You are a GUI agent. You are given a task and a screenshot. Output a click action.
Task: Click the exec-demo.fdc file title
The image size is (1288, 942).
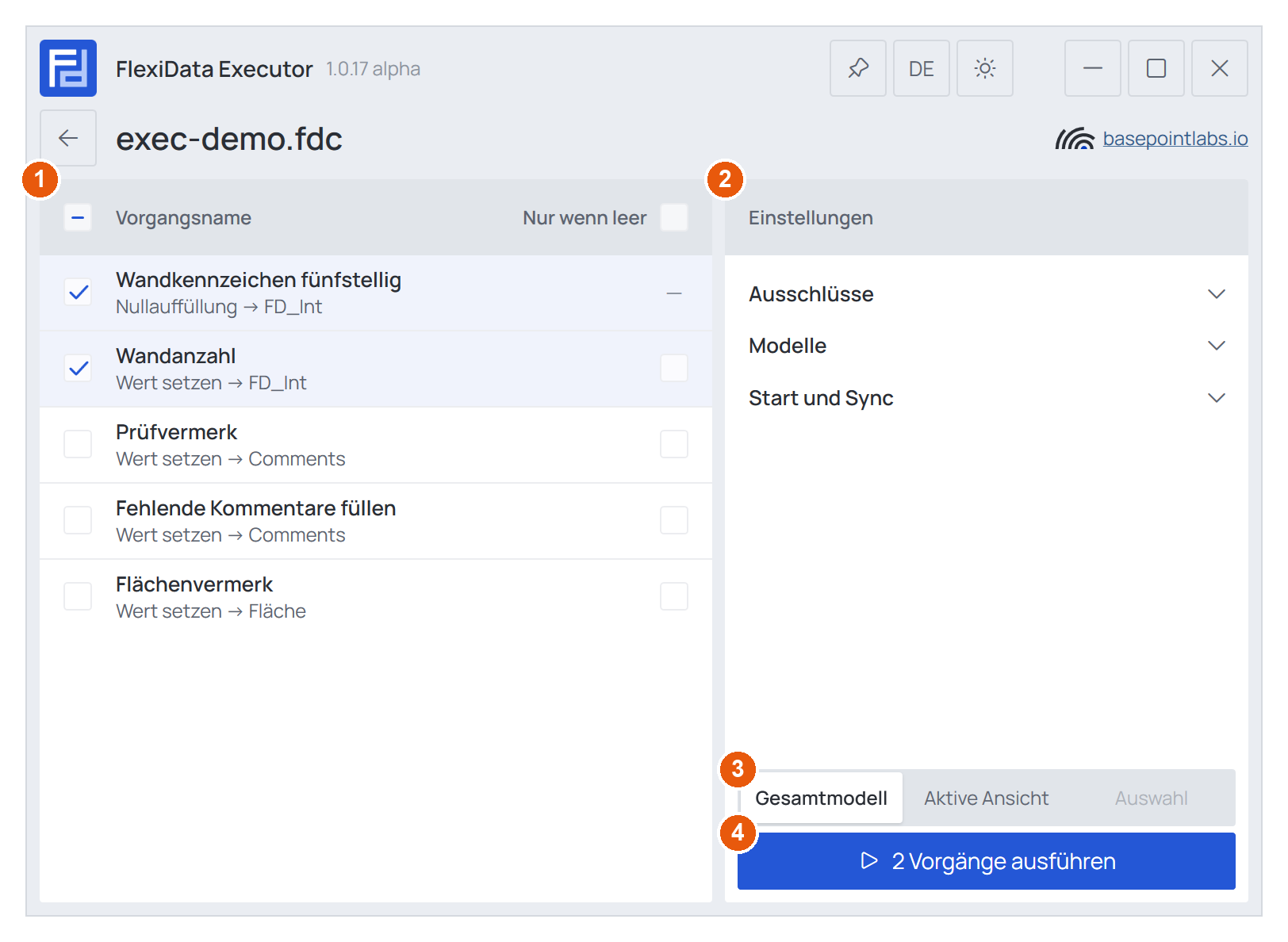229,139
